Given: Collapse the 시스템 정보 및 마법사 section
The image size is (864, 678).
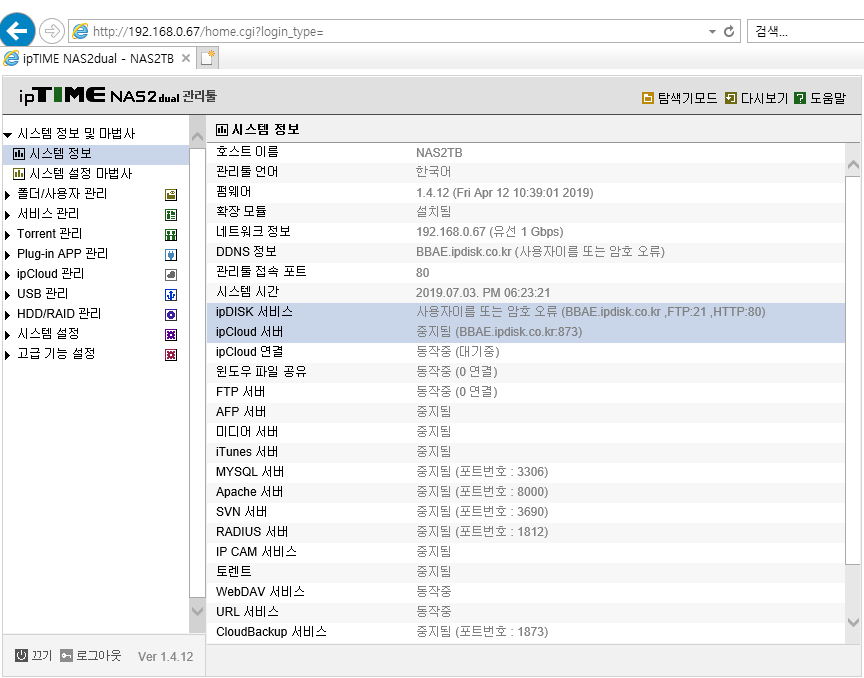Looking at the screenshot, I should pos(8,134).
